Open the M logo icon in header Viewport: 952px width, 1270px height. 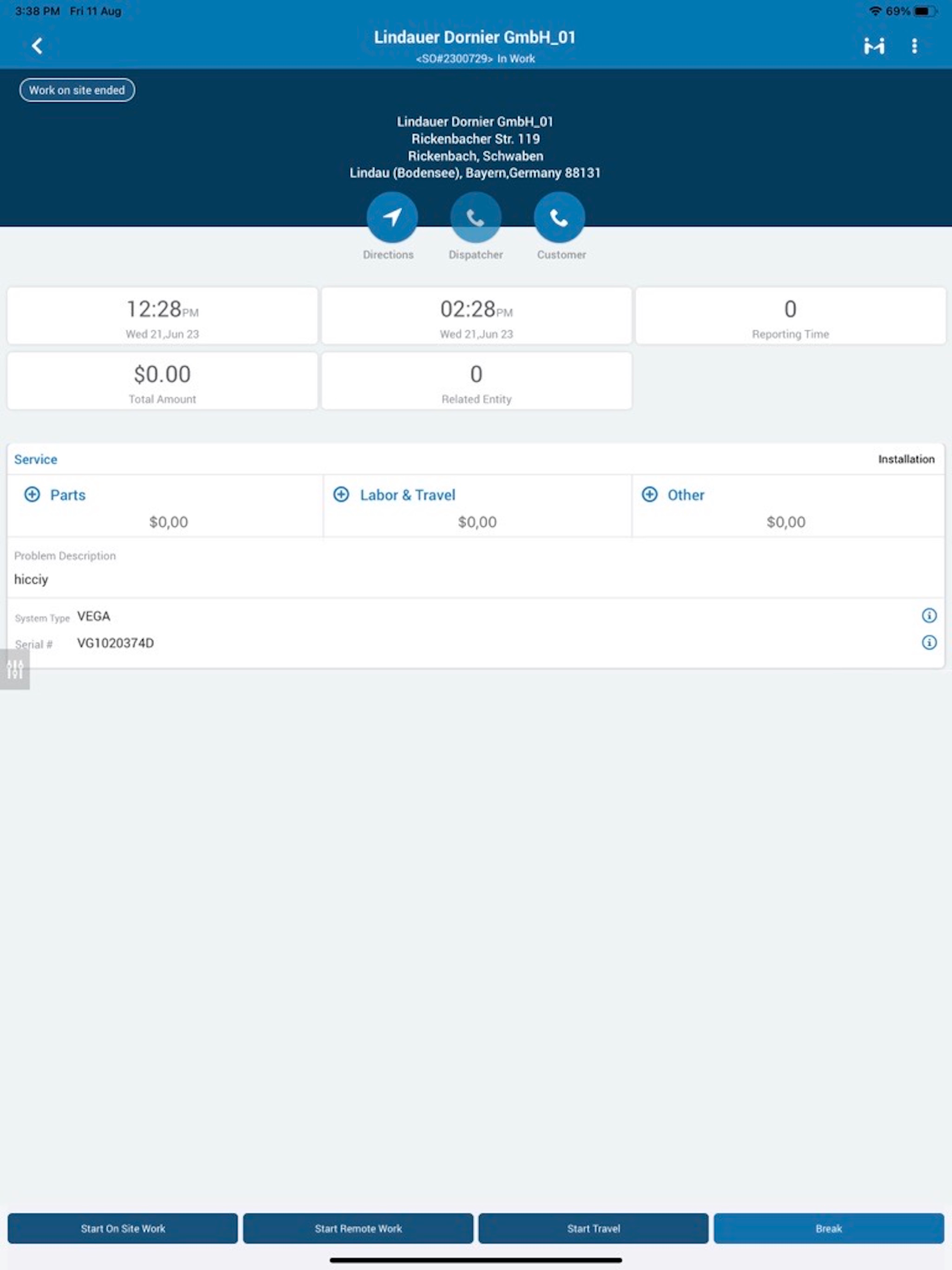pyautogui.click(x=874, y=46)
